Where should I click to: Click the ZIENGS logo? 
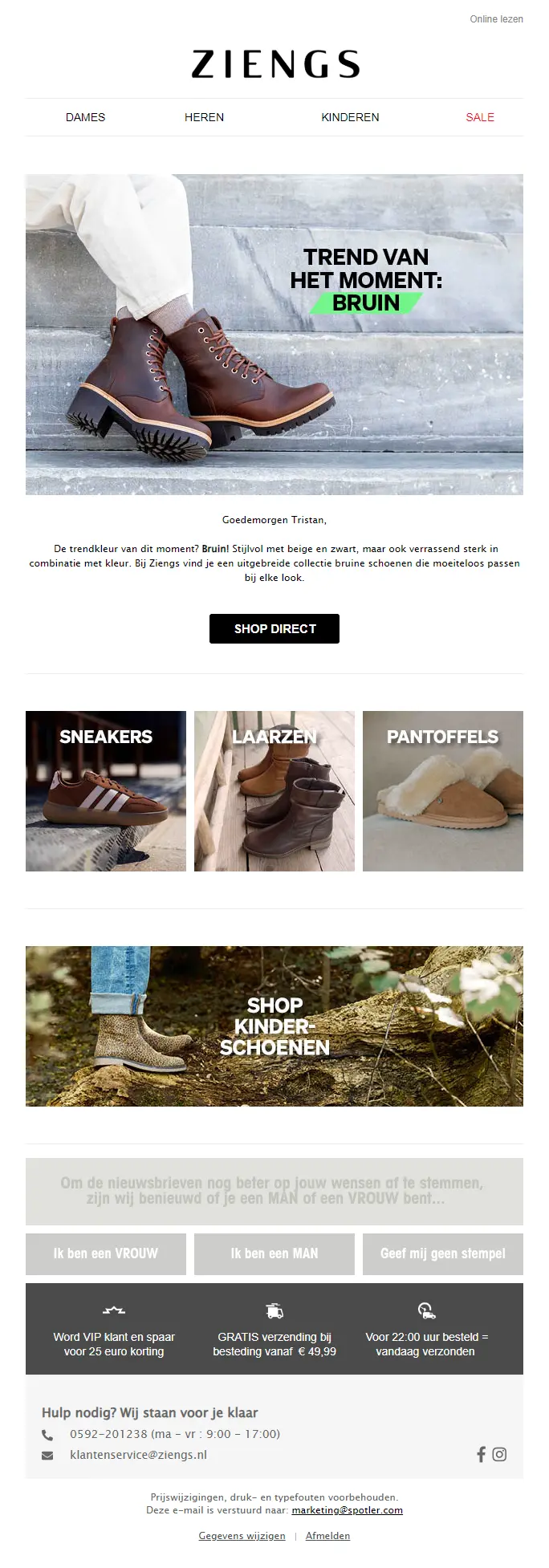[274, 64]
